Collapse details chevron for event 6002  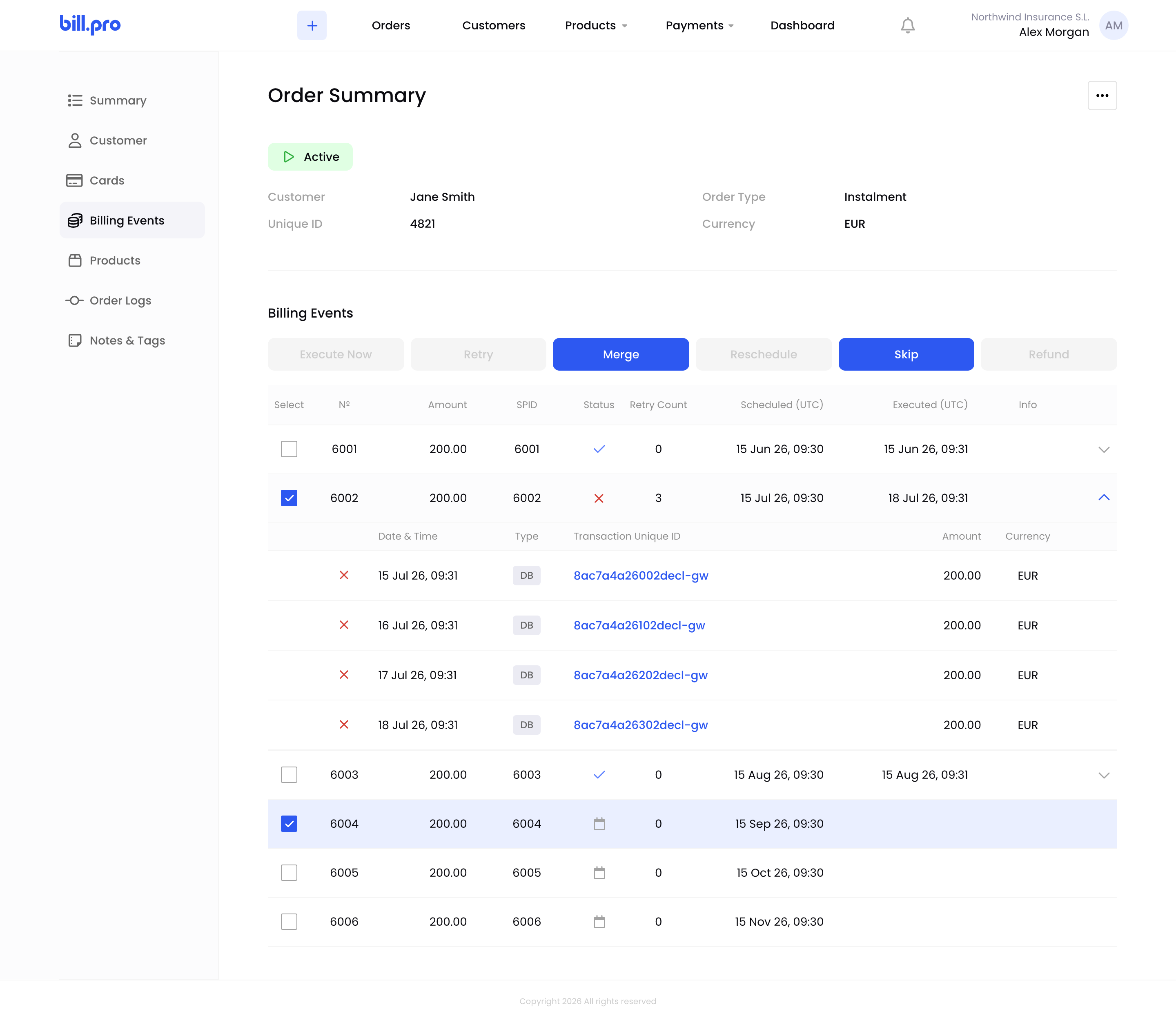[1104, 498]
